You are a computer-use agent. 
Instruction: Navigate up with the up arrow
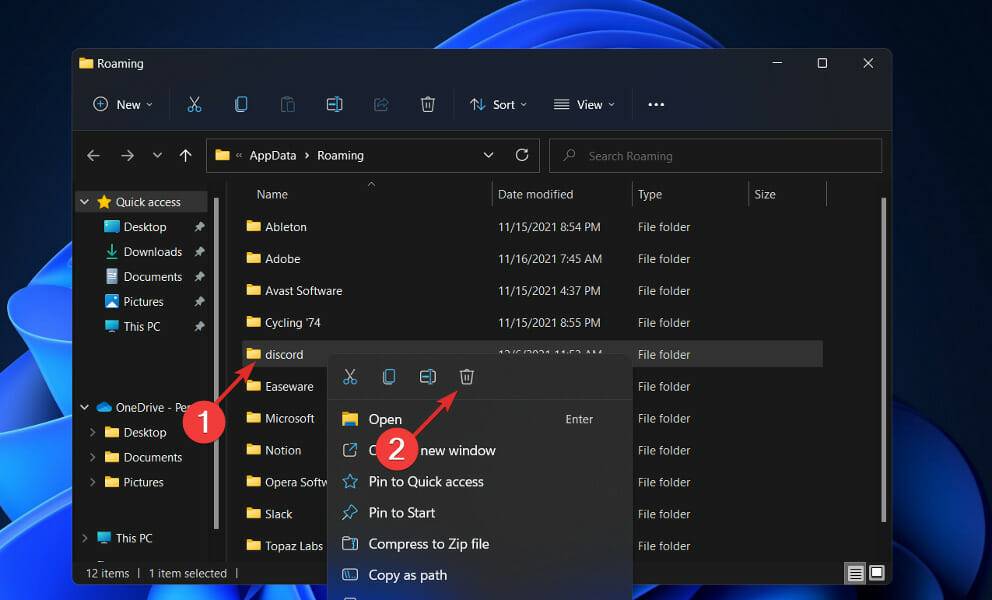point(186,155)
